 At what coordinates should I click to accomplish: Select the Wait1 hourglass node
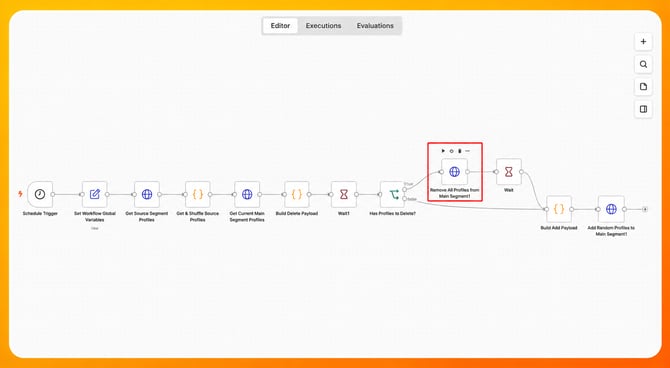pos(344,194)
